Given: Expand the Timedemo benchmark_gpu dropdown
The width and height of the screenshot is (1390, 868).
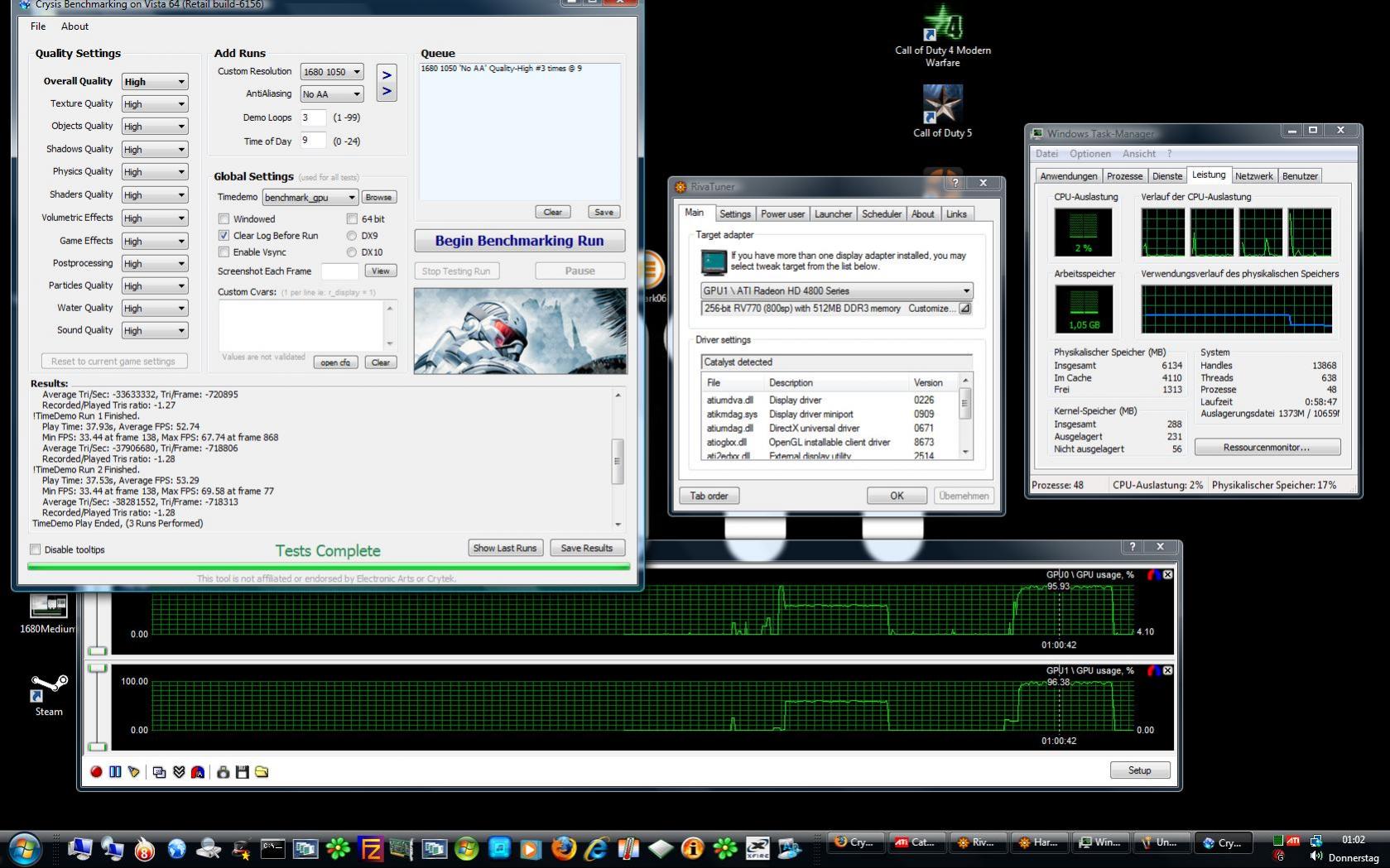Looking at the screenshot, I should click(310, 198).
